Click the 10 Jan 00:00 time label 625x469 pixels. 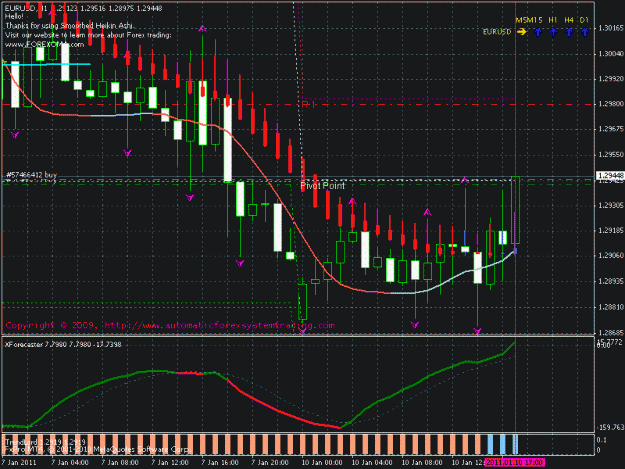pyautogui.click(x=322, y=463)
